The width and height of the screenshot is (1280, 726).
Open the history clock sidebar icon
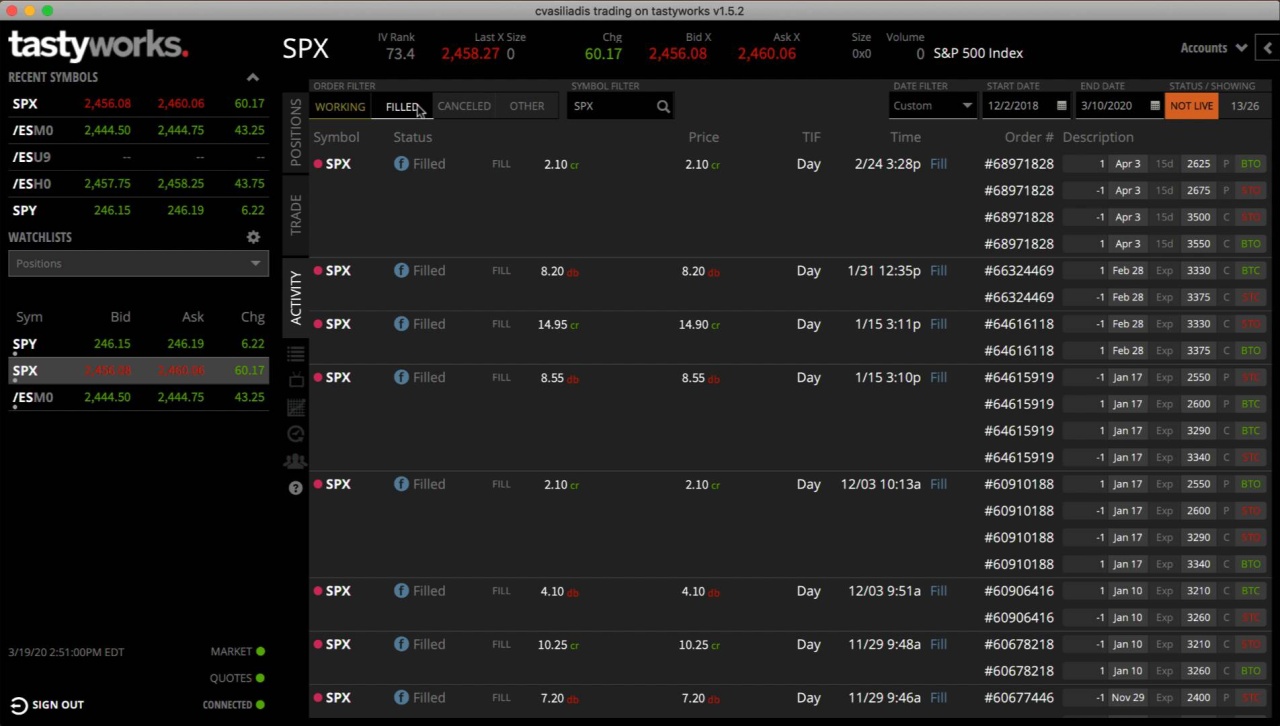coord(295,434)
